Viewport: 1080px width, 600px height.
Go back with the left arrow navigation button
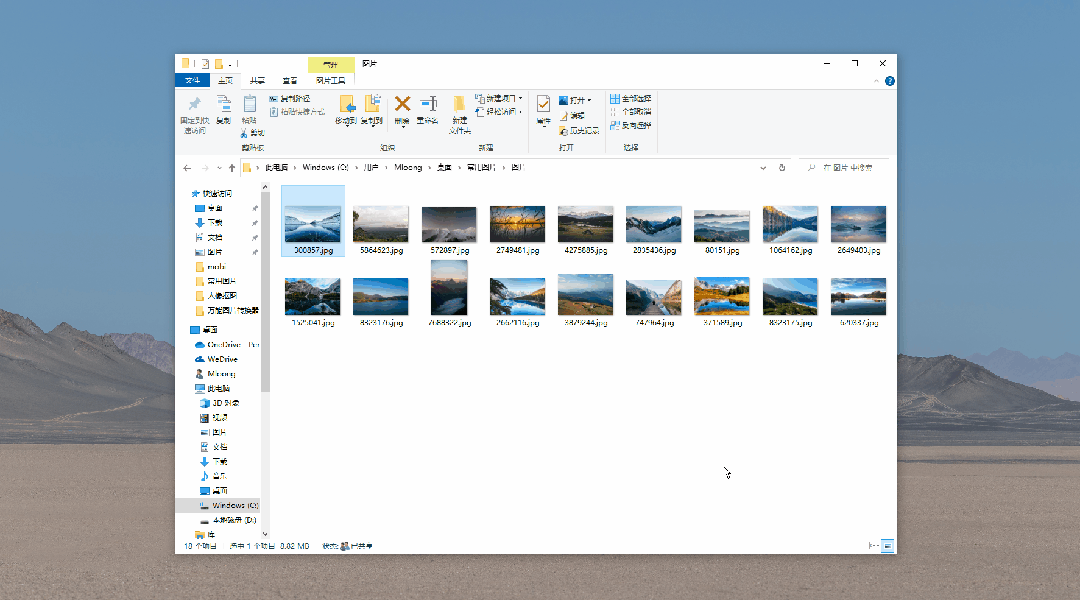(187, 168)
